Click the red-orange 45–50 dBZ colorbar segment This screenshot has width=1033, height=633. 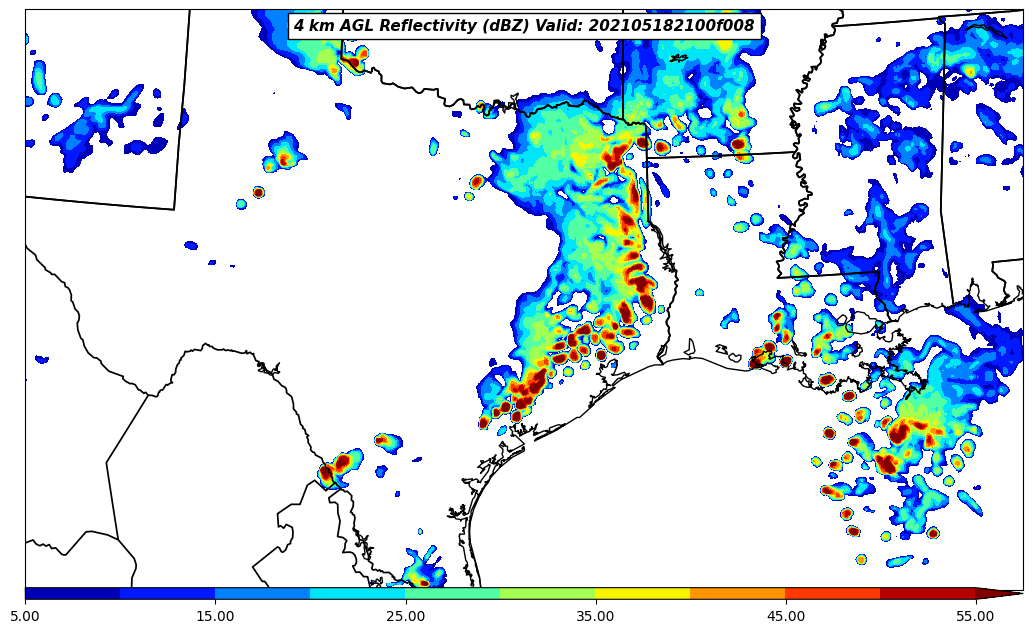click(832, 593)
